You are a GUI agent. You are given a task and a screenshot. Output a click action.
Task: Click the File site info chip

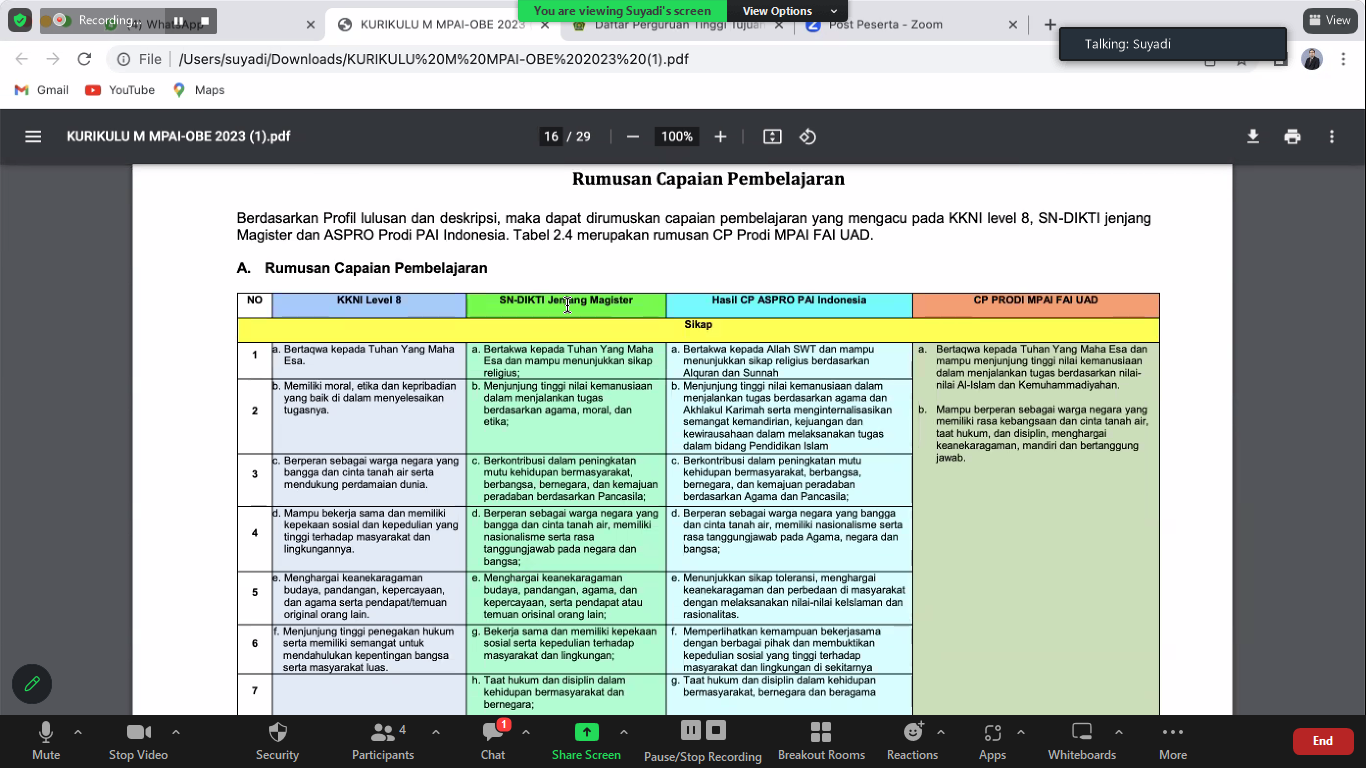click(x=139, y=59)
